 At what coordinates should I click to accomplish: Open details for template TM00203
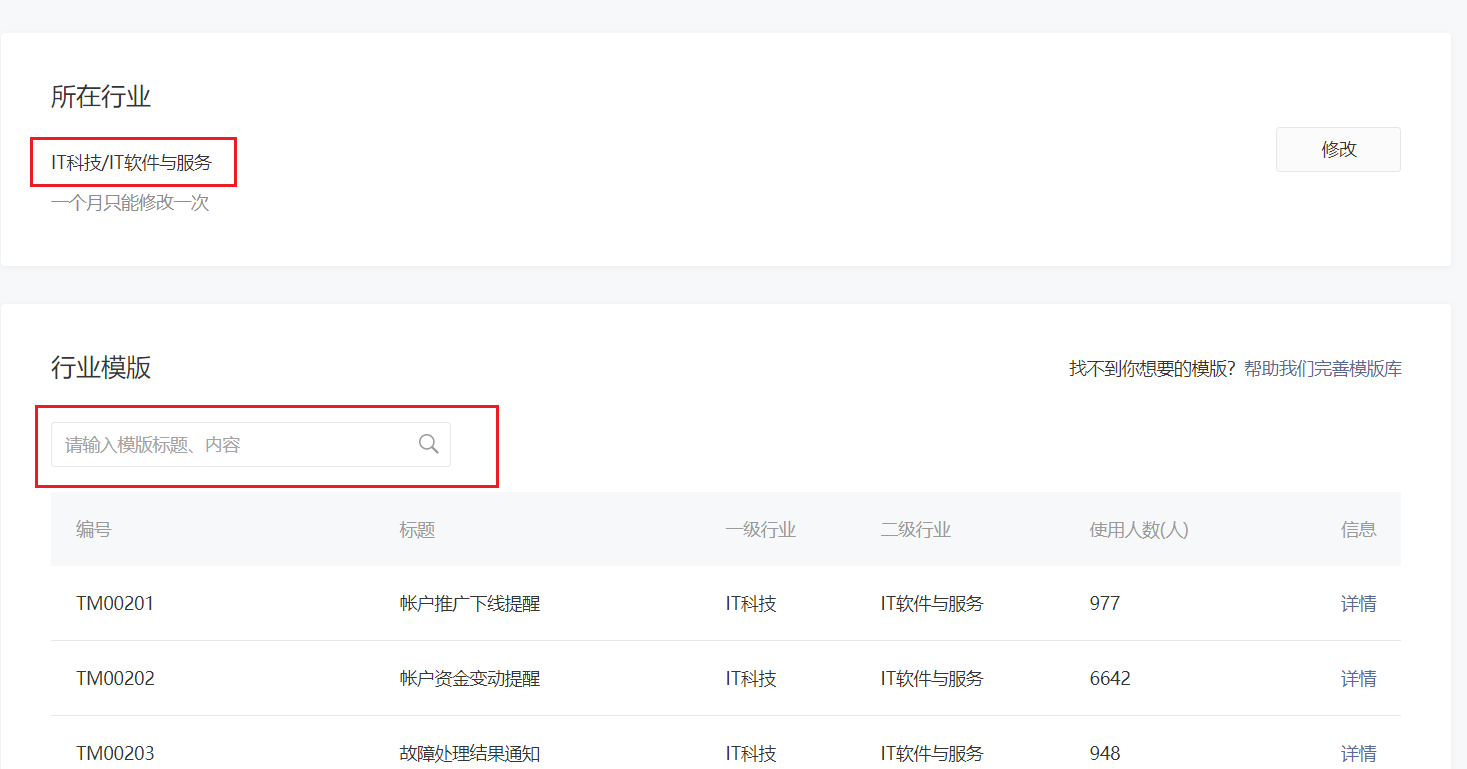tap(1358, 753)
